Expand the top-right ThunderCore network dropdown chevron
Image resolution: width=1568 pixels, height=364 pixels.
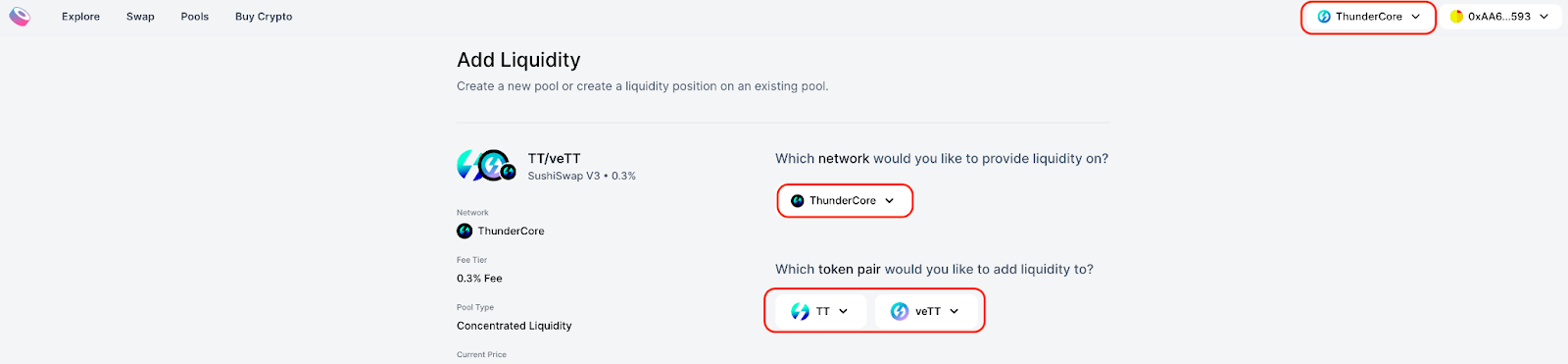1416,17
